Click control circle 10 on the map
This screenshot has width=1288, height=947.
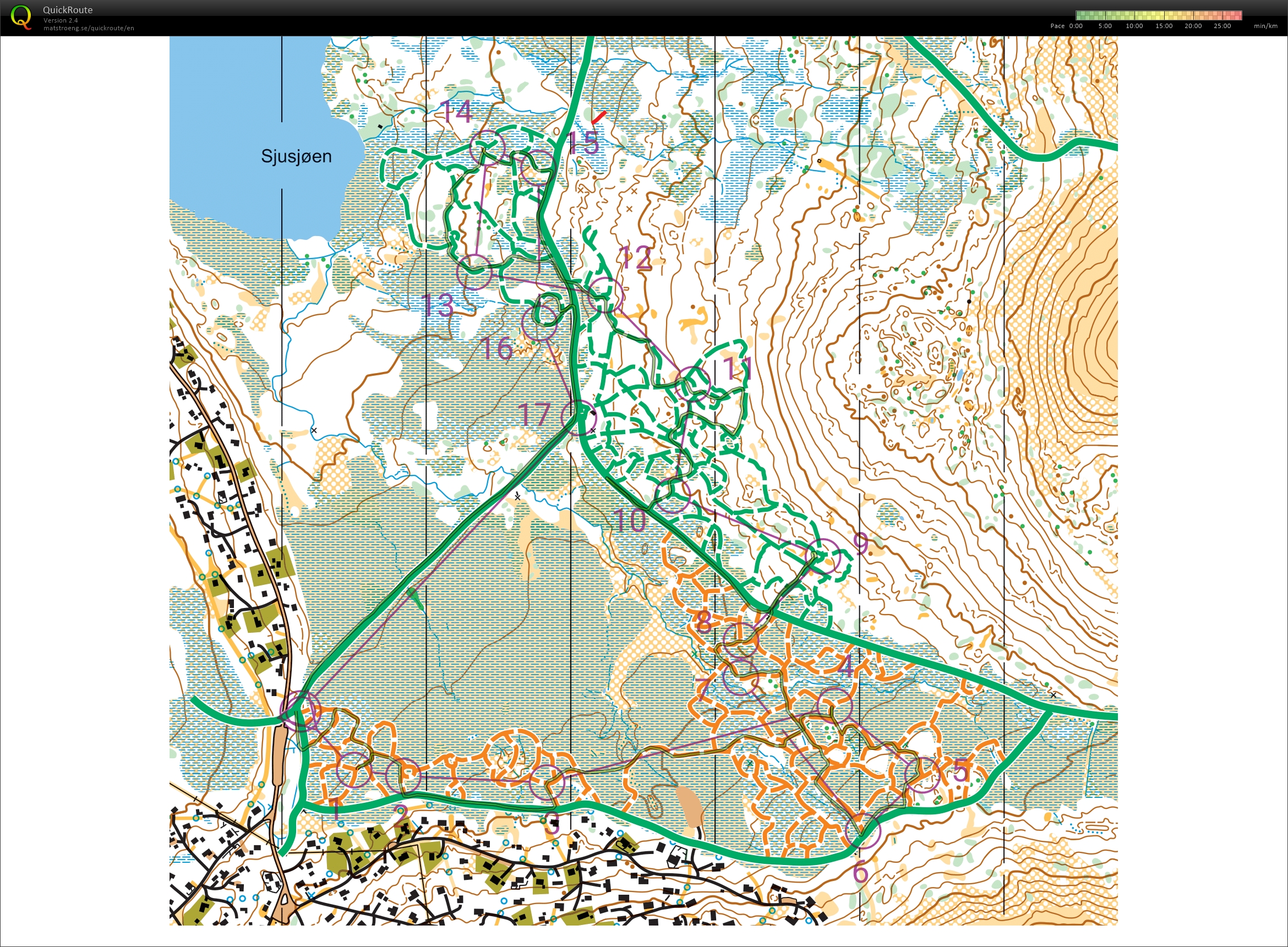(672, 495)
